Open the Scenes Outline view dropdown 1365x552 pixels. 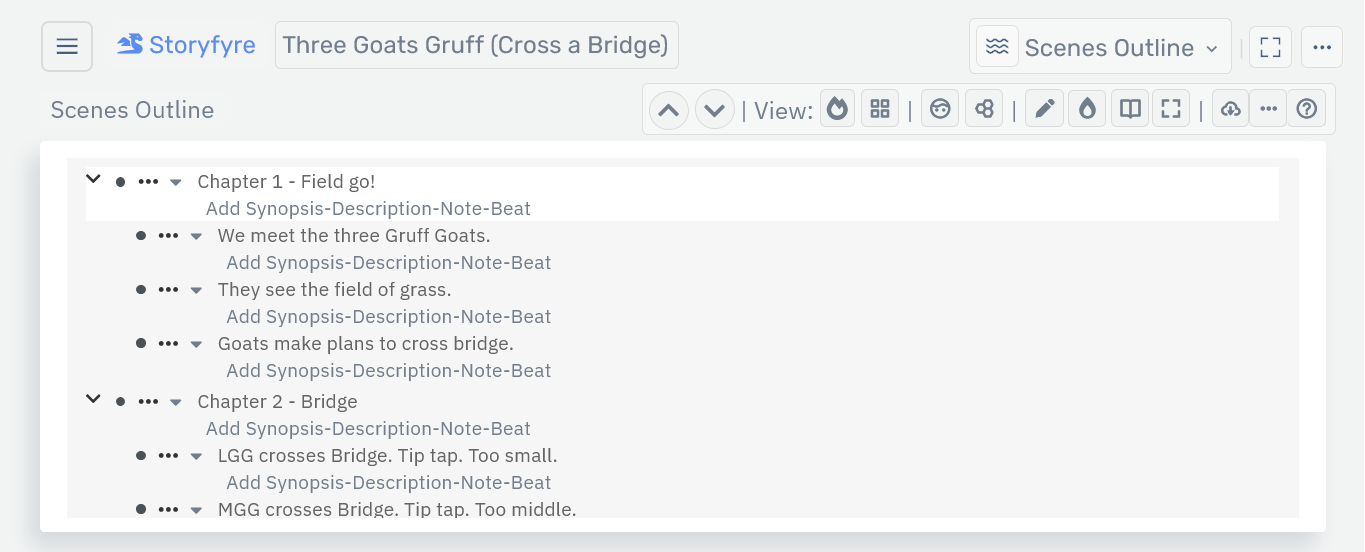coord(1100,47)
